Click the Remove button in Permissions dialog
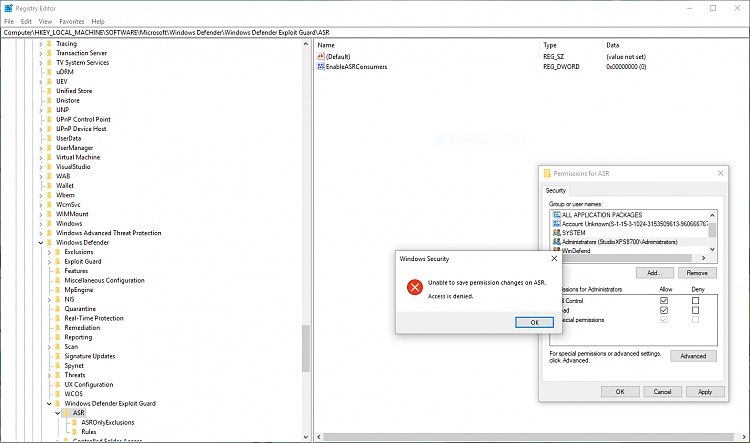 pyautogui.click(x=697, y=273)
